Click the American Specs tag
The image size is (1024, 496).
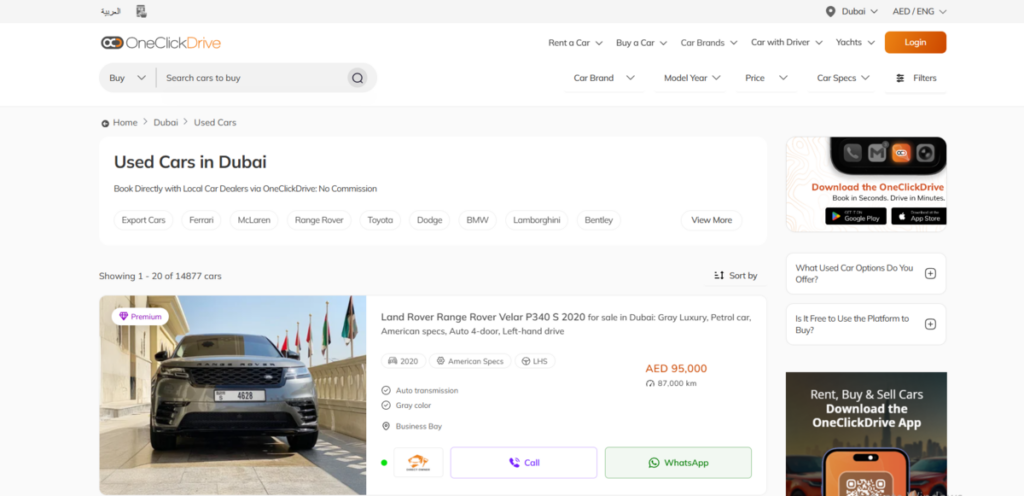point(470,361)
